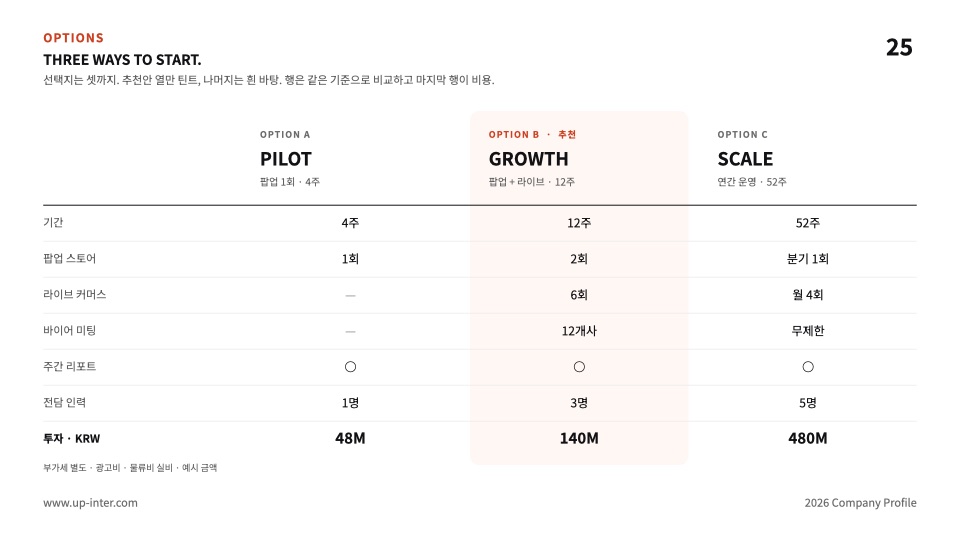Screen dimensions: 960x540
Task: Select the SCALE option heading
Action: [x=745, y=159]
